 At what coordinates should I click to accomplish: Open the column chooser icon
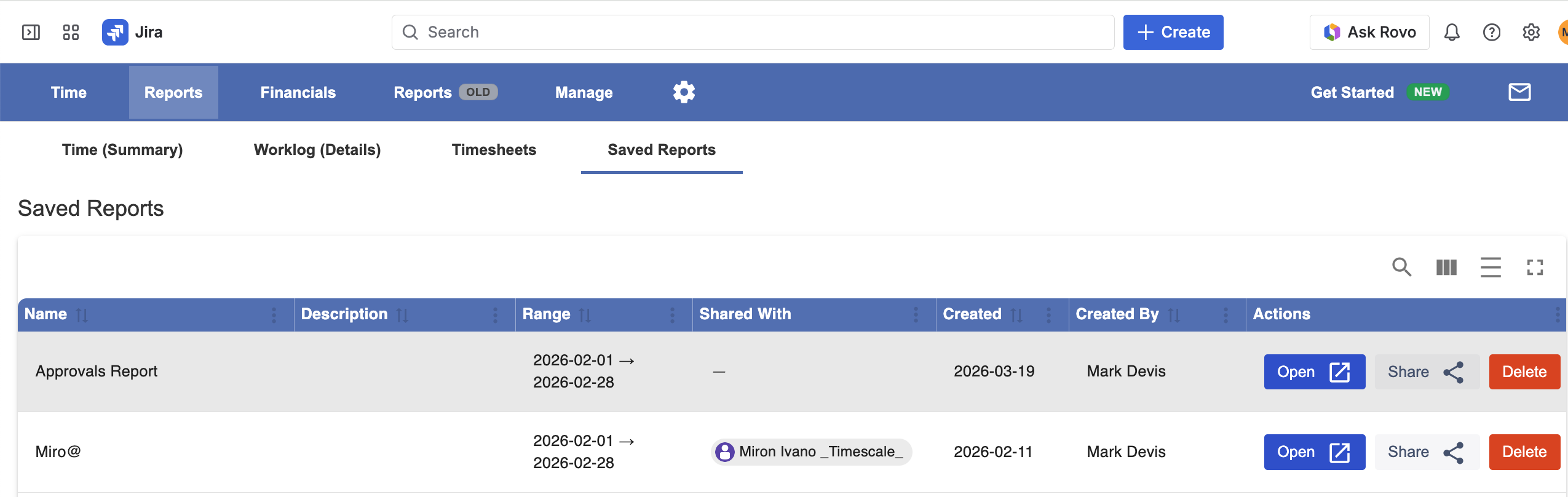1446,267
